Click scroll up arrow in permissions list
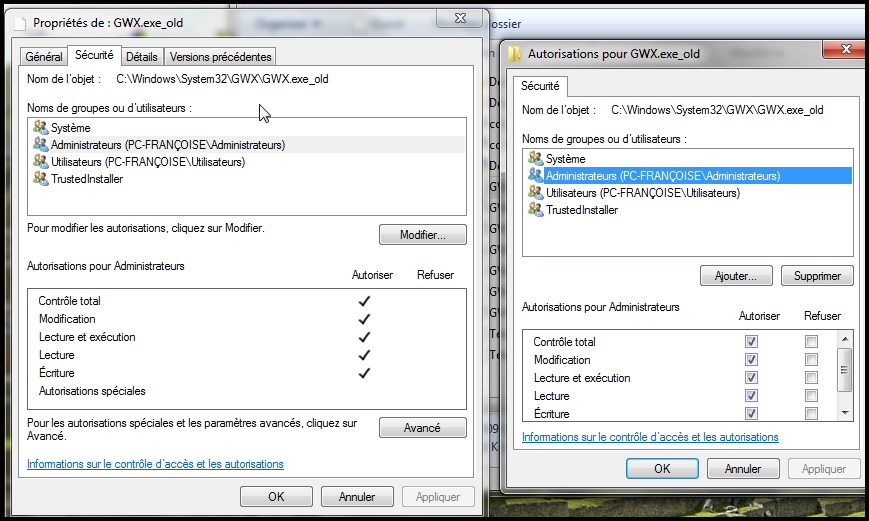Viewport: 869px width, 521px height. 845,339
